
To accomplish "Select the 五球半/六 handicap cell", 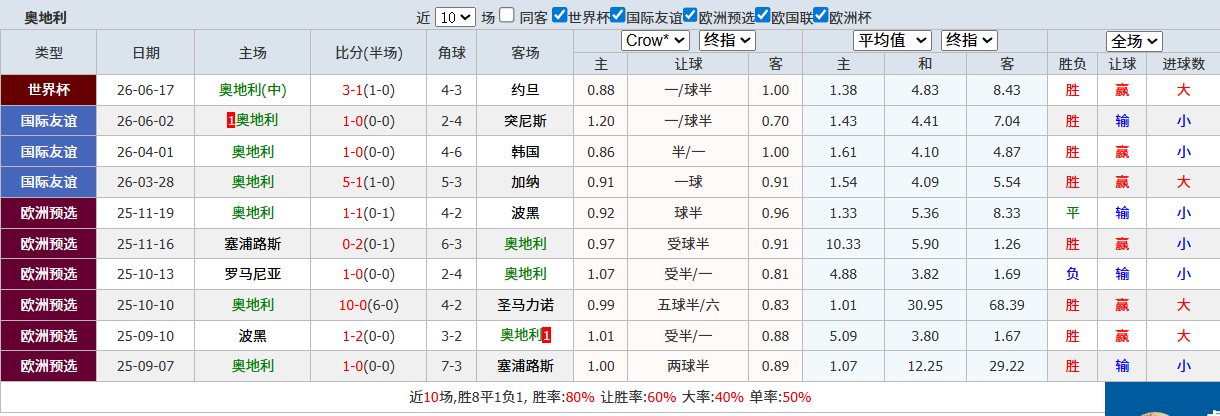I will pyautogui.click(x=688, y=305).
